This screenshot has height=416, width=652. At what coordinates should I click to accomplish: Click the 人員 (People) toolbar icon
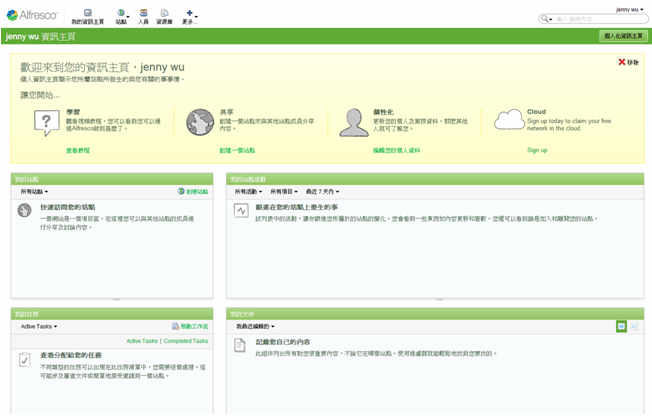click(143, 17)
